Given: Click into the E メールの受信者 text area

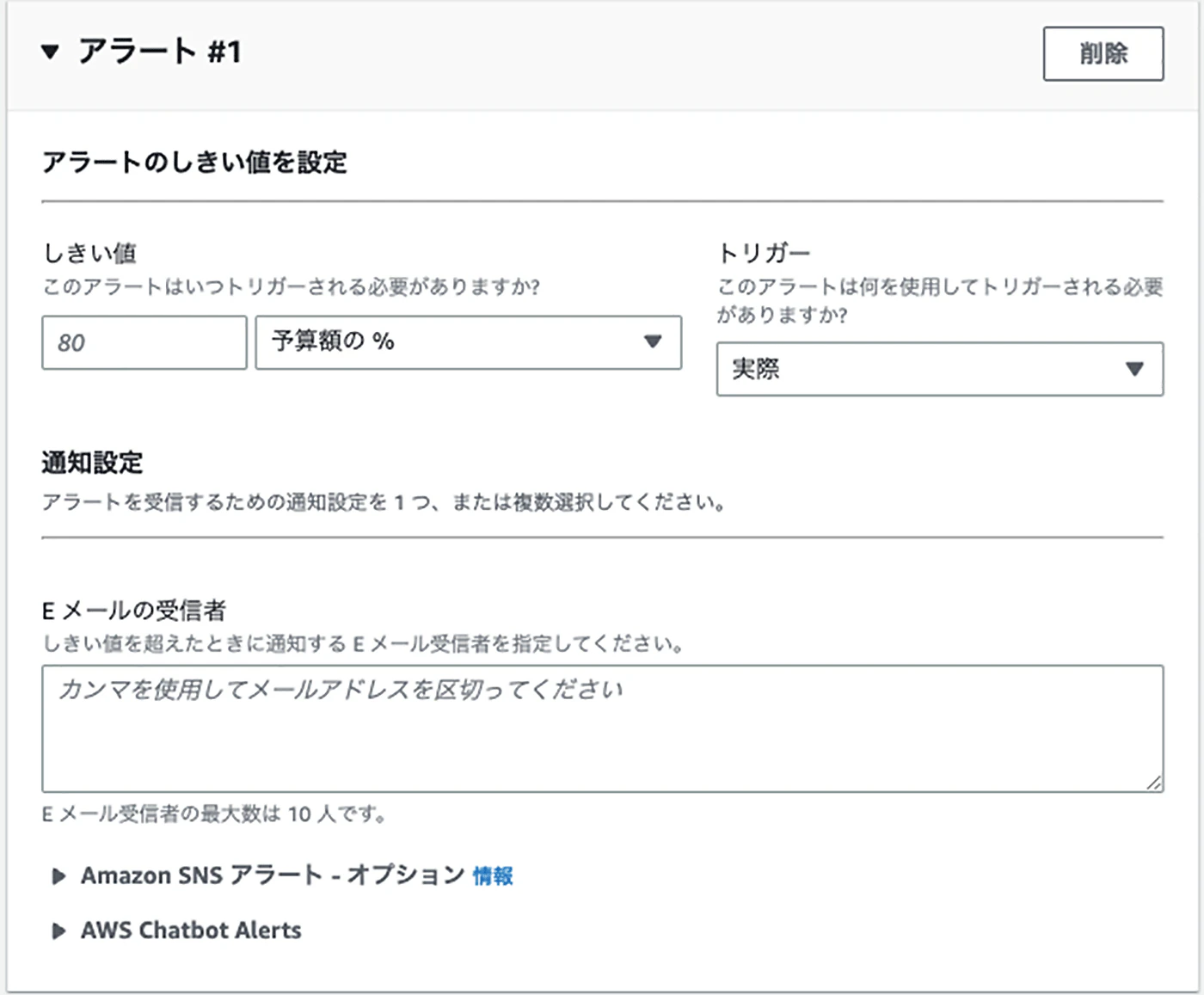Looking at the screenshot, I should click(603, 728).
